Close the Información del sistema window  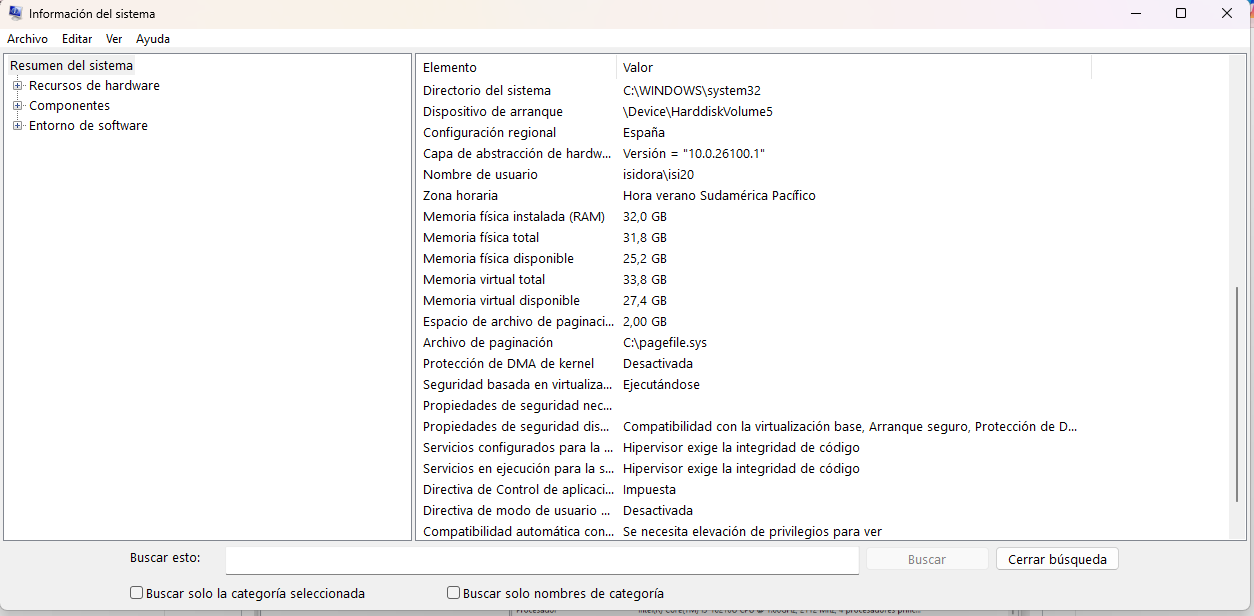point(1227,14)
